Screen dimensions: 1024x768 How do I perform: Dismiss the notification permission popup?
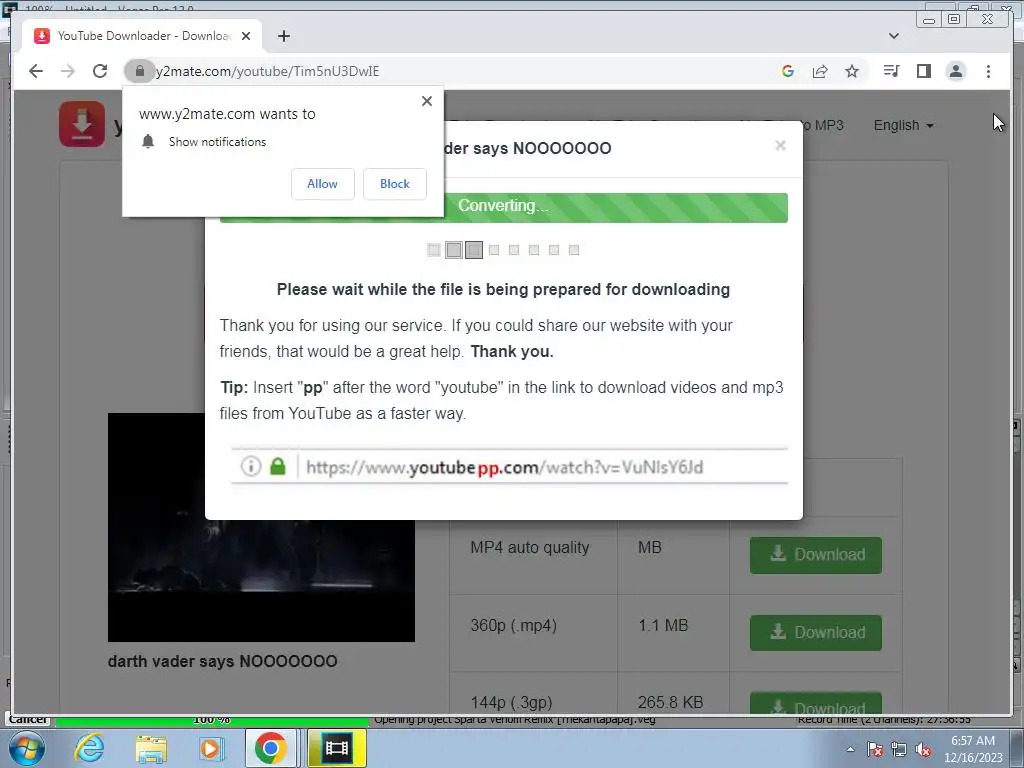pos(426,101)
